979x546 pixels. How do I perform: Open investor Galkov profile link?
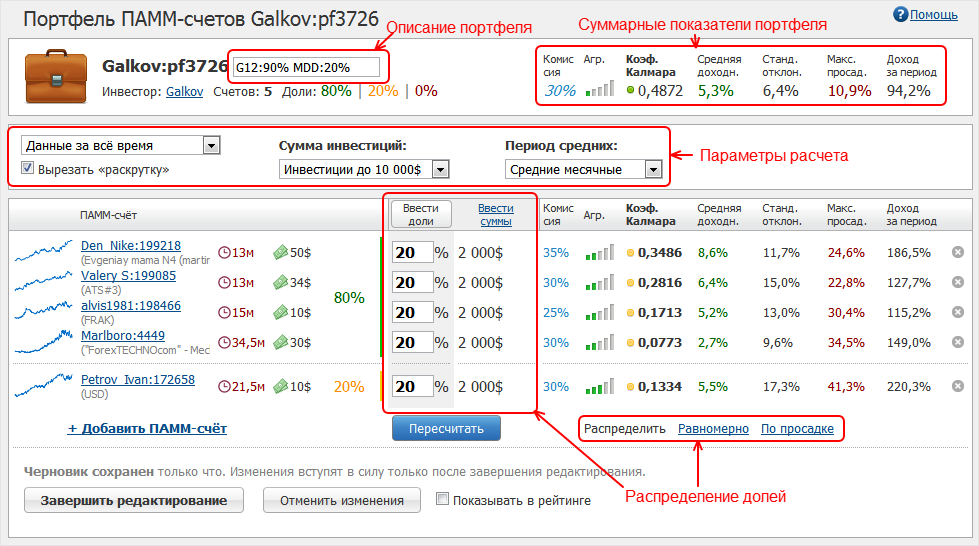[x=185, y=91]
